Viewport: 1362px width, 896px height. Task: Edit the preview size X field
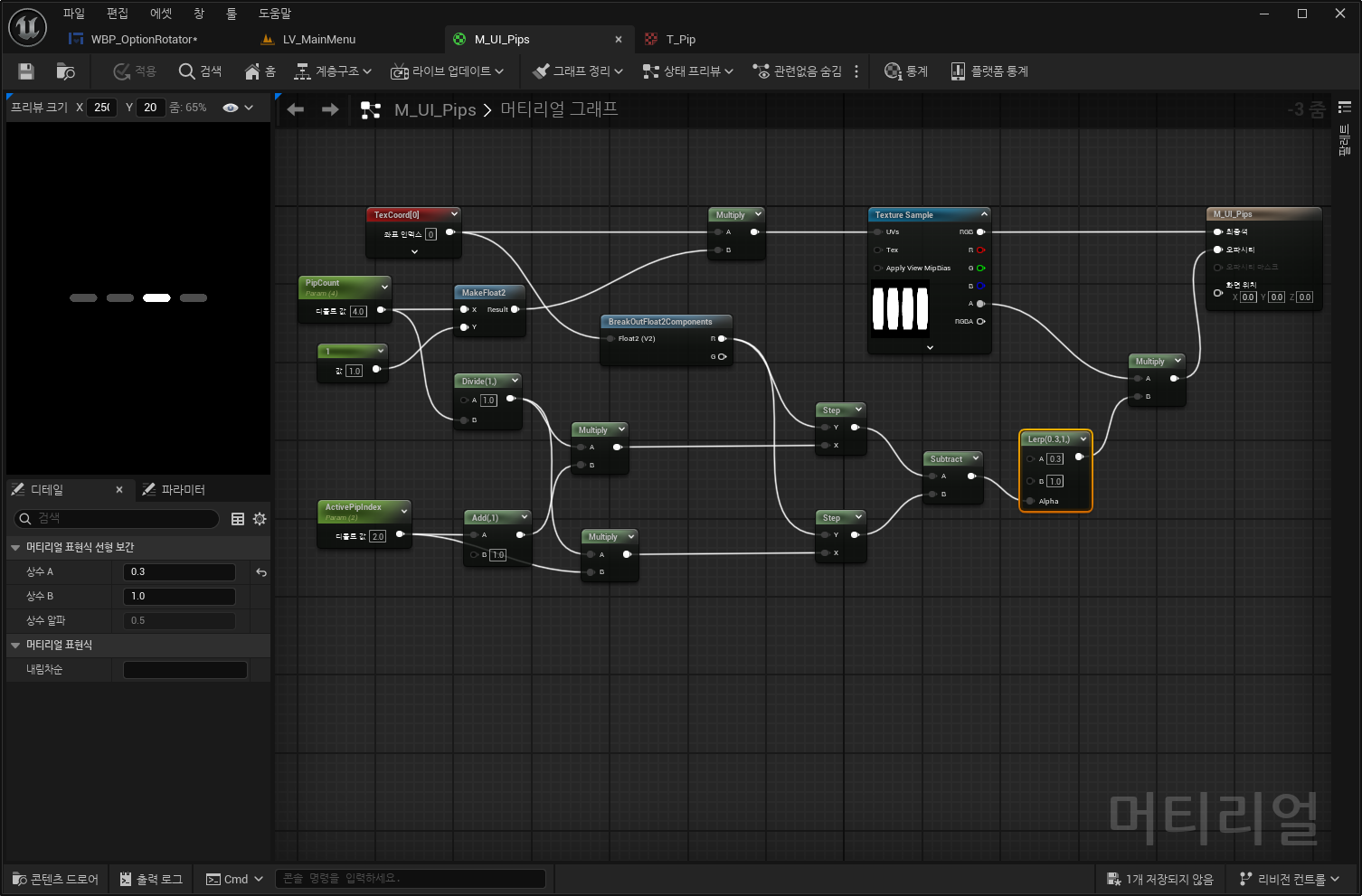[x=102, y=107]
